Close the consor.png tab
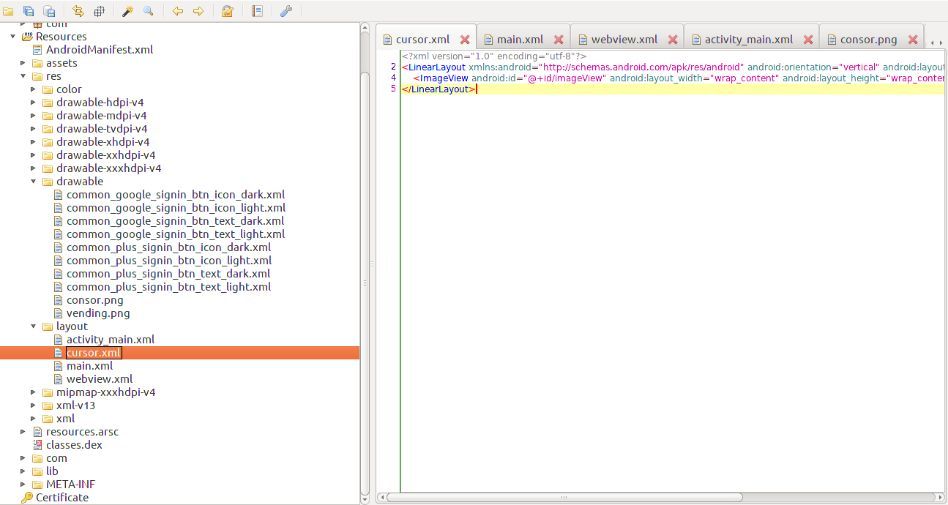 point(913,39)
